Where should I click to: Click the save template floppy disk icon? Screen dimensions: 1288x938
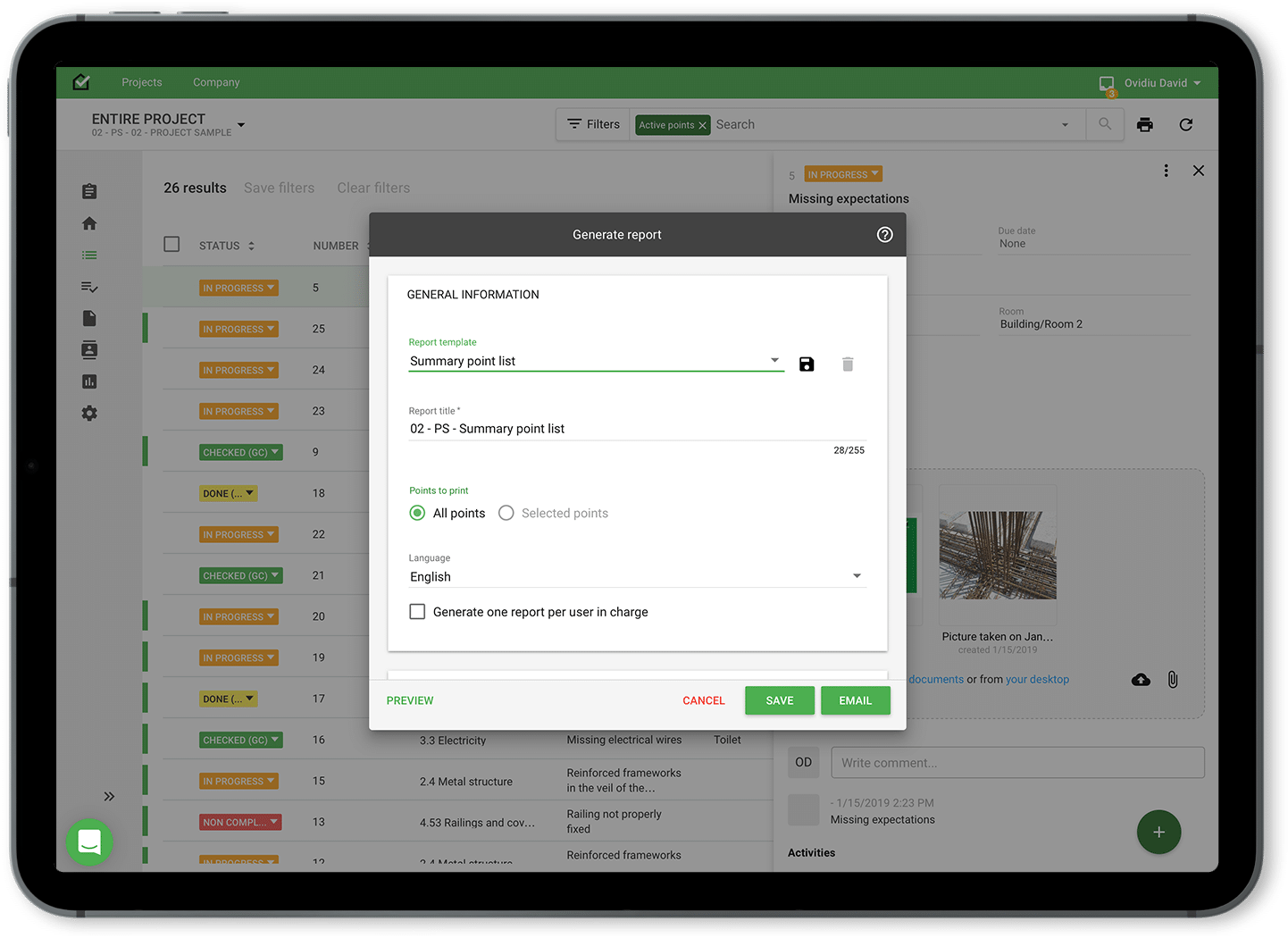[807, 364]
